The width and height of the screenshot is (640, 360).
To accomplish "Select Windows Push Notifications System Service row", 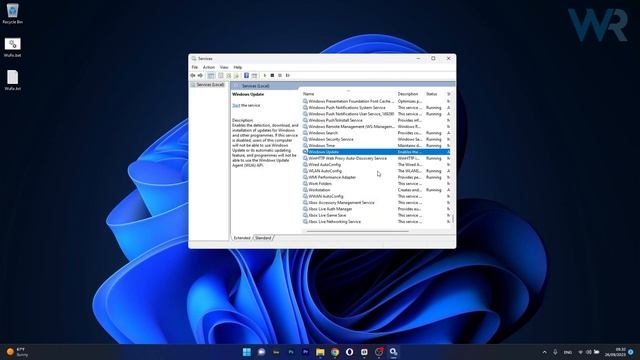I will (376, 108).
